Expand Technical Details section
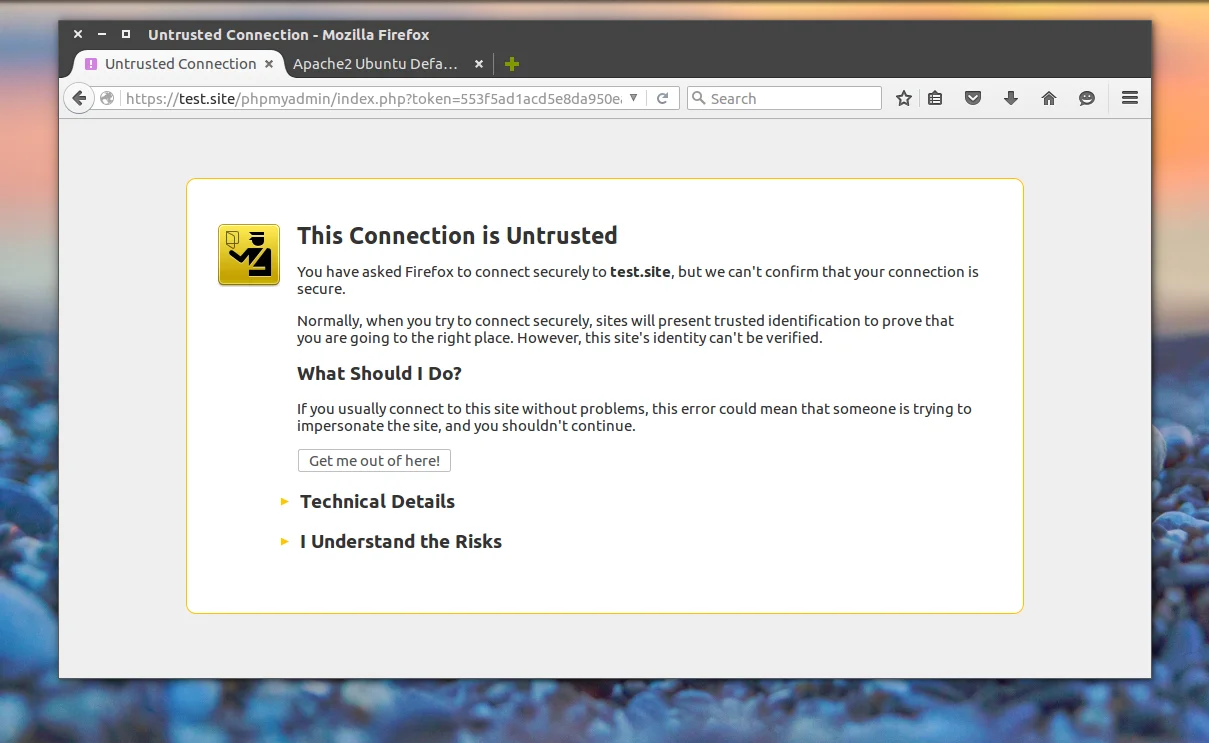The image size is (1209, 743). click(x=377, y=501)
